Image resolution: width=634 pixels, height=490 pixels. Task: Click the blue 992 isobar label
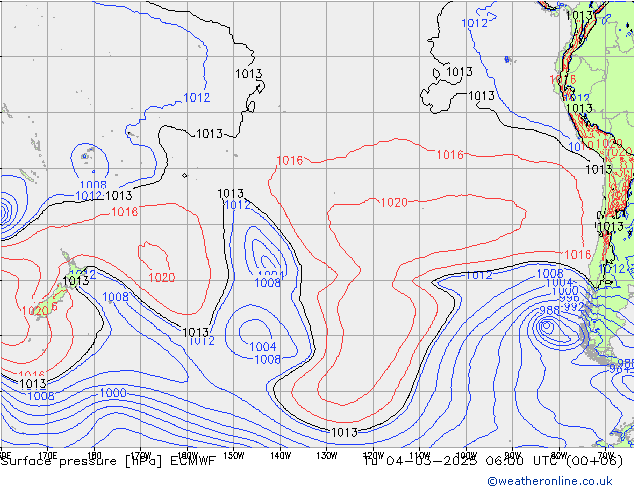tap(574, 306)
